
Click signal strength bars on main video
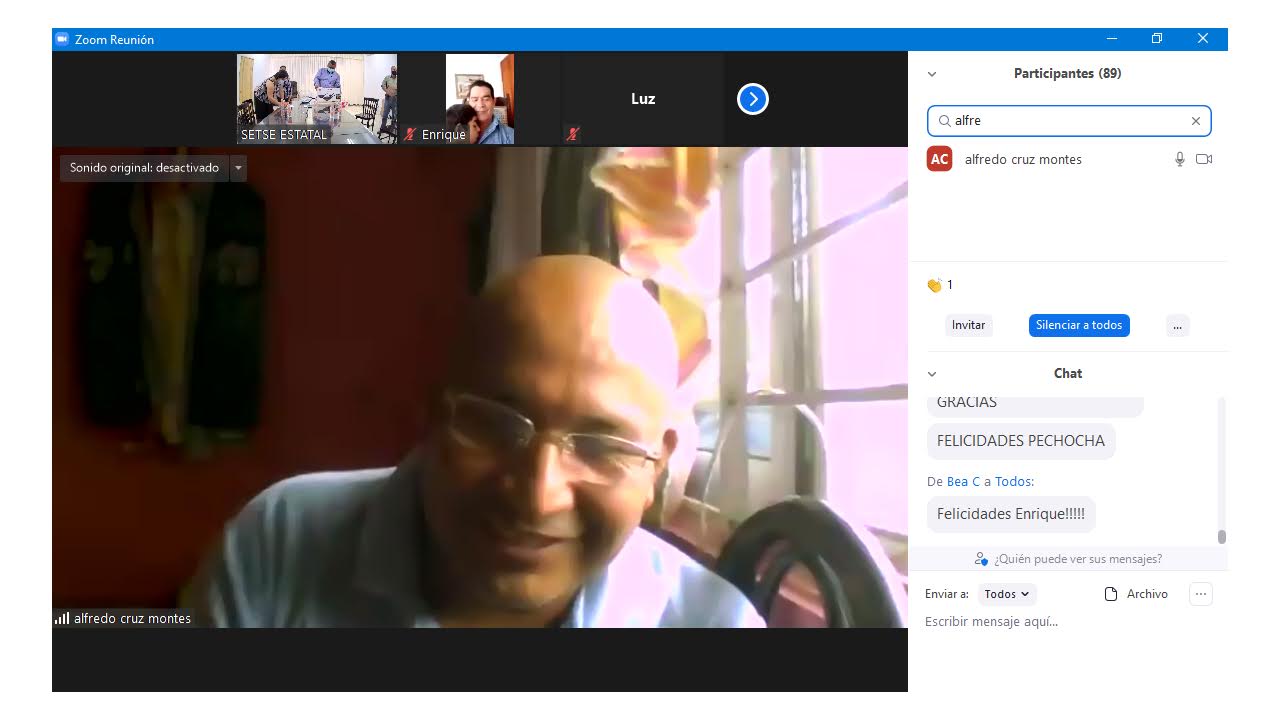(x=62, y=618)
